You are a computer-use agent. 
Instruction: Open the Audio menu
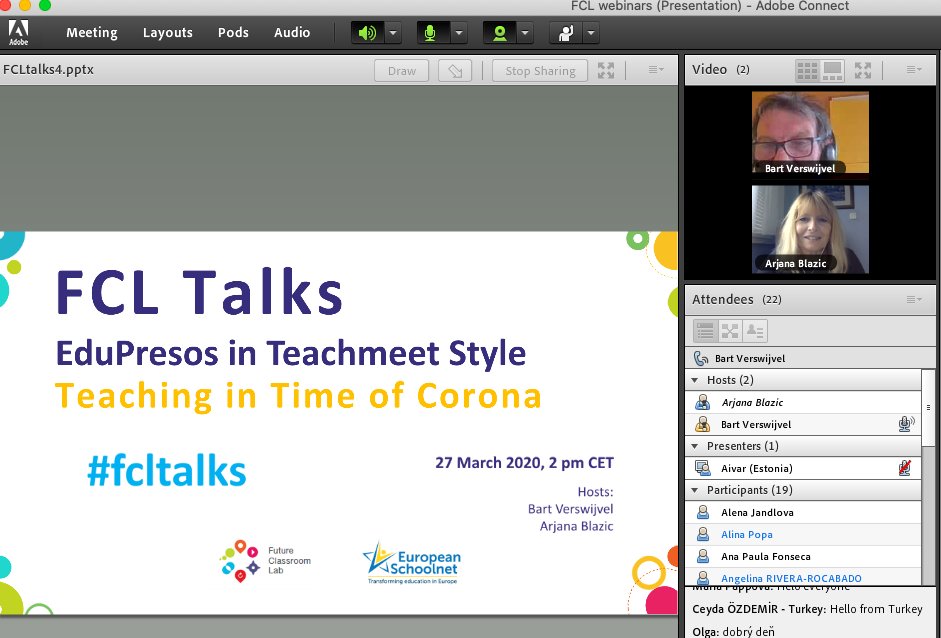292,32
